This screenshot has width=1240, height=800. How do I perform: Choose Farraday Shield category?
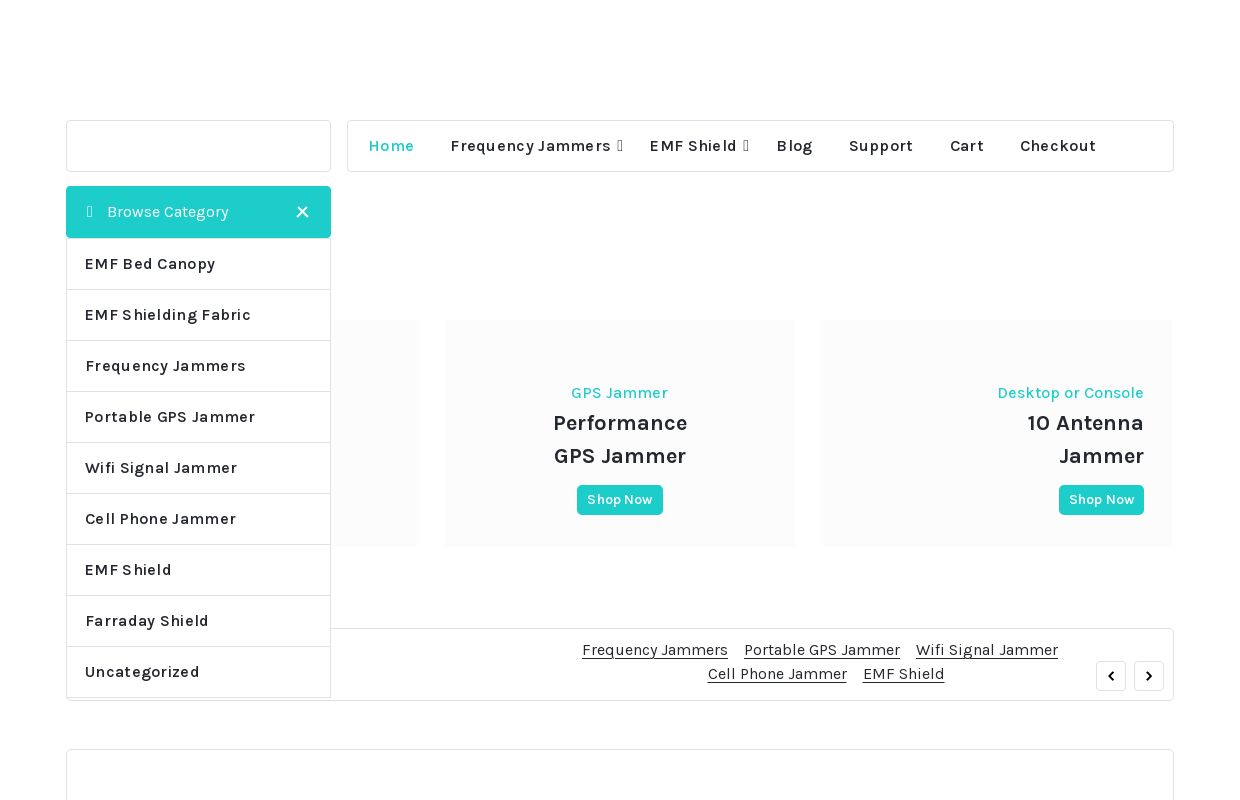click(147, 621)
